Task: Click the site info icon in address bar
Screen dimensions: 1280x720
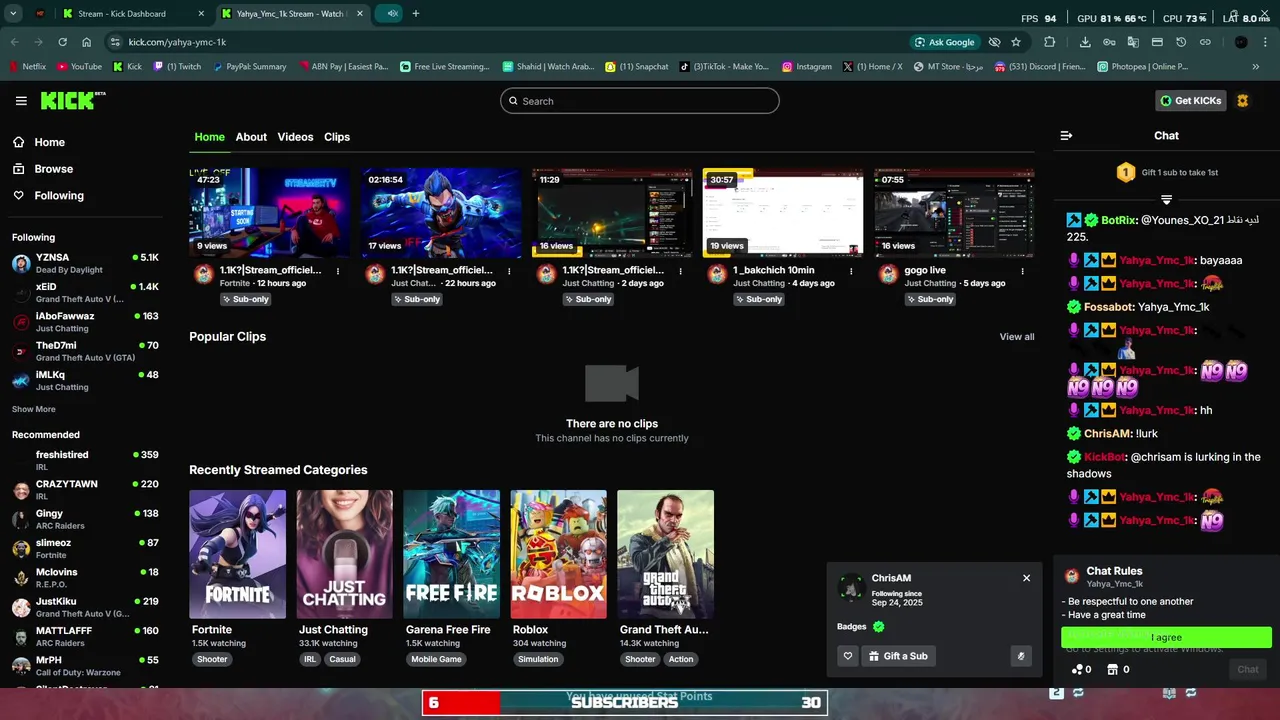Action: pos(115,42)
